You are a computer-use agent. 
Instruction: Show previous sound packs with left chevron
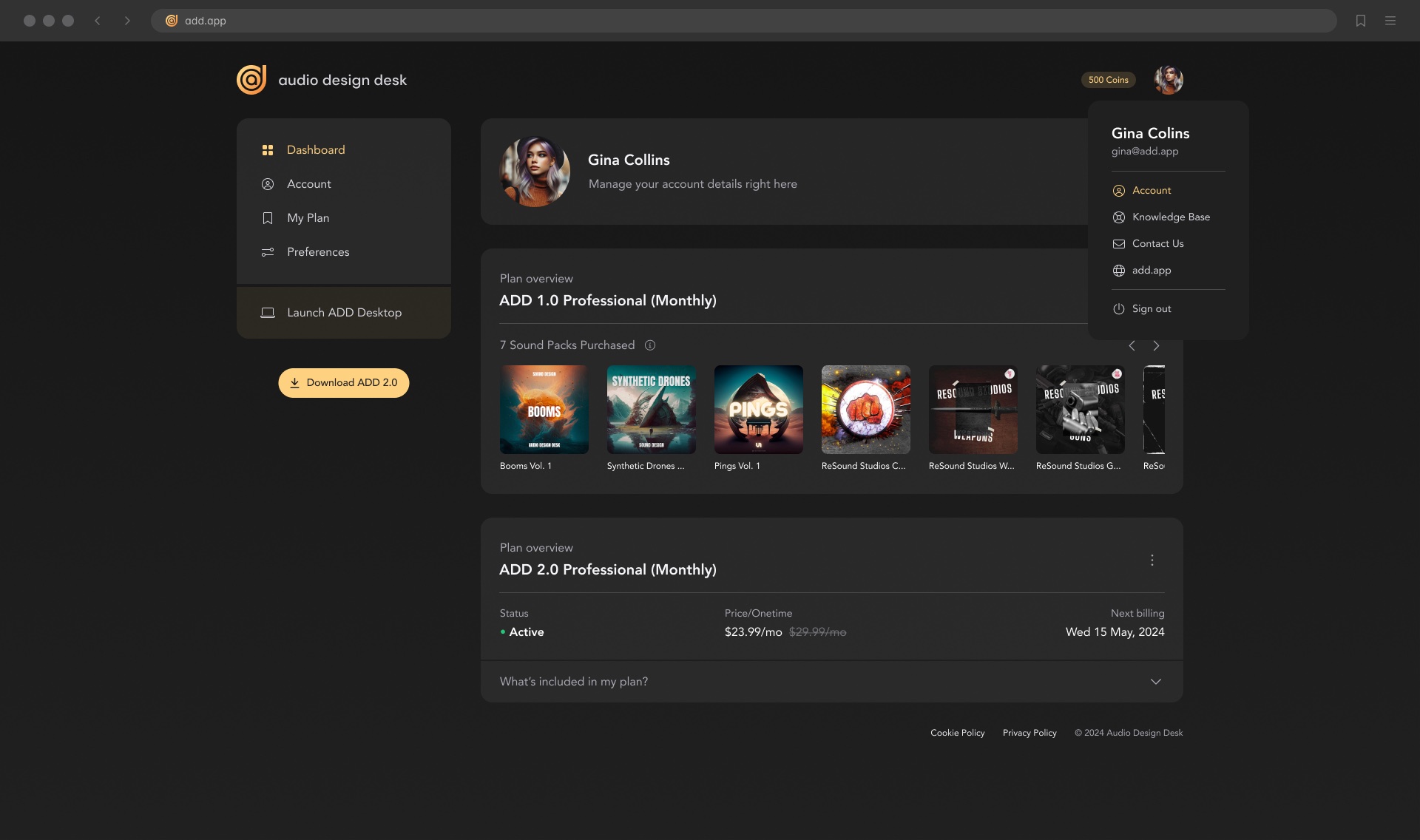click(1132, 346)
